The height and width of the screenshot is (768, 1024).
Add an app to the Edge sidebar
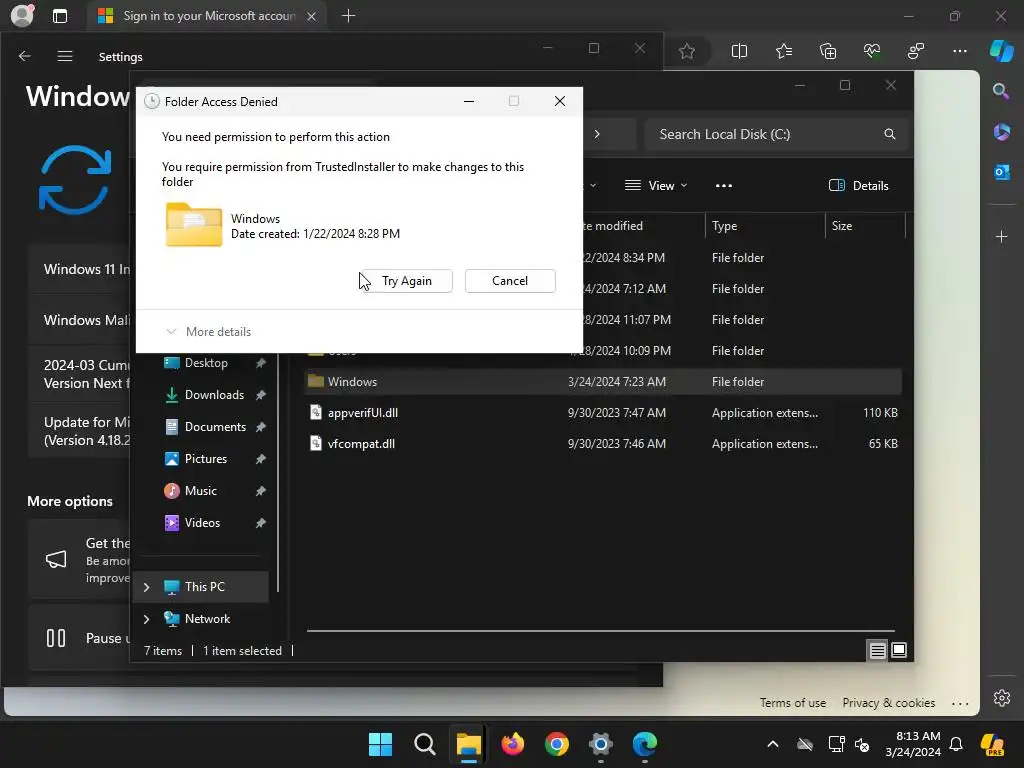pyautogui.click(x=1001, y=236)
